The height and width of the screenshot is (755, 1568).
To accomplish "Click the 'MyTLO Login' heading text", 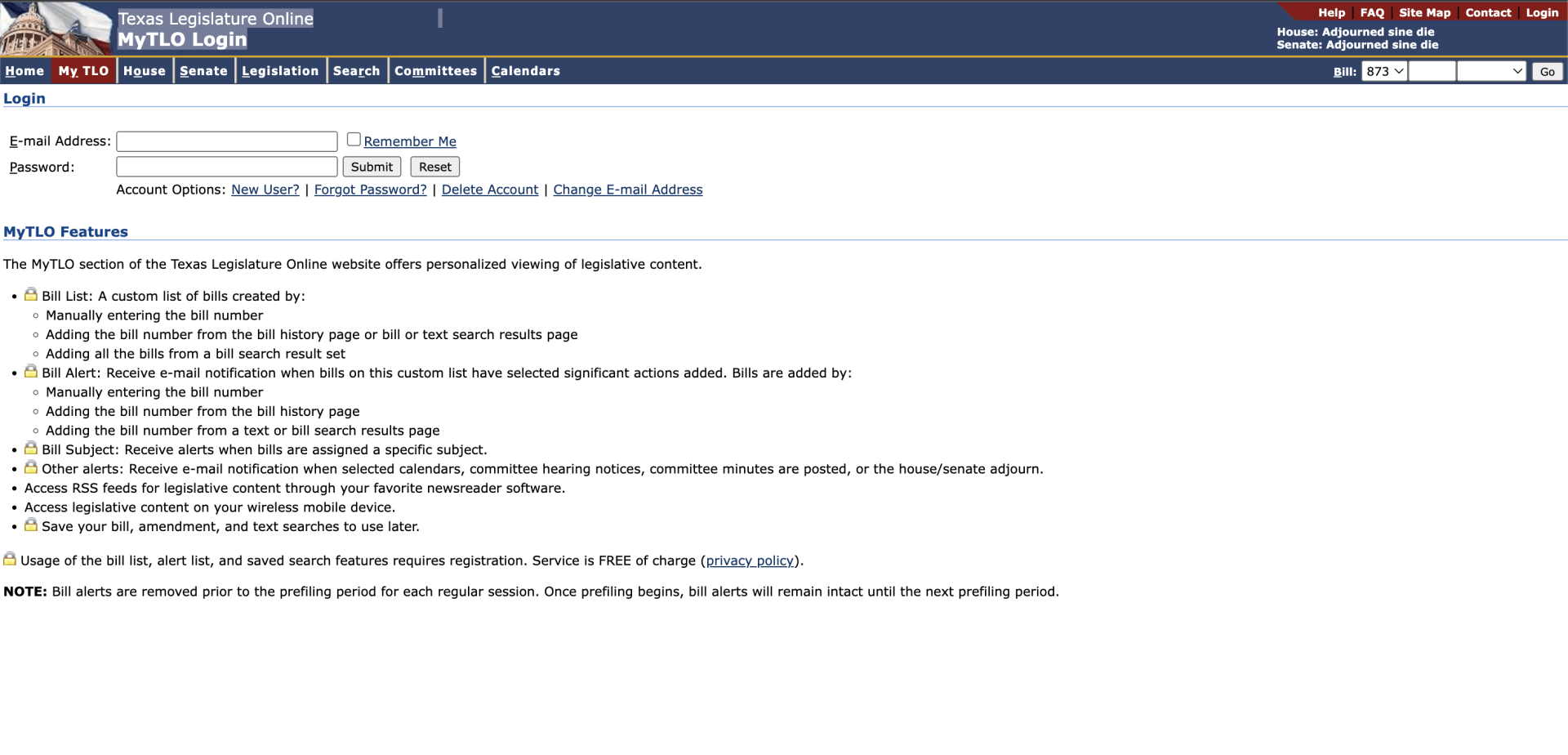I will click(182, 39).
